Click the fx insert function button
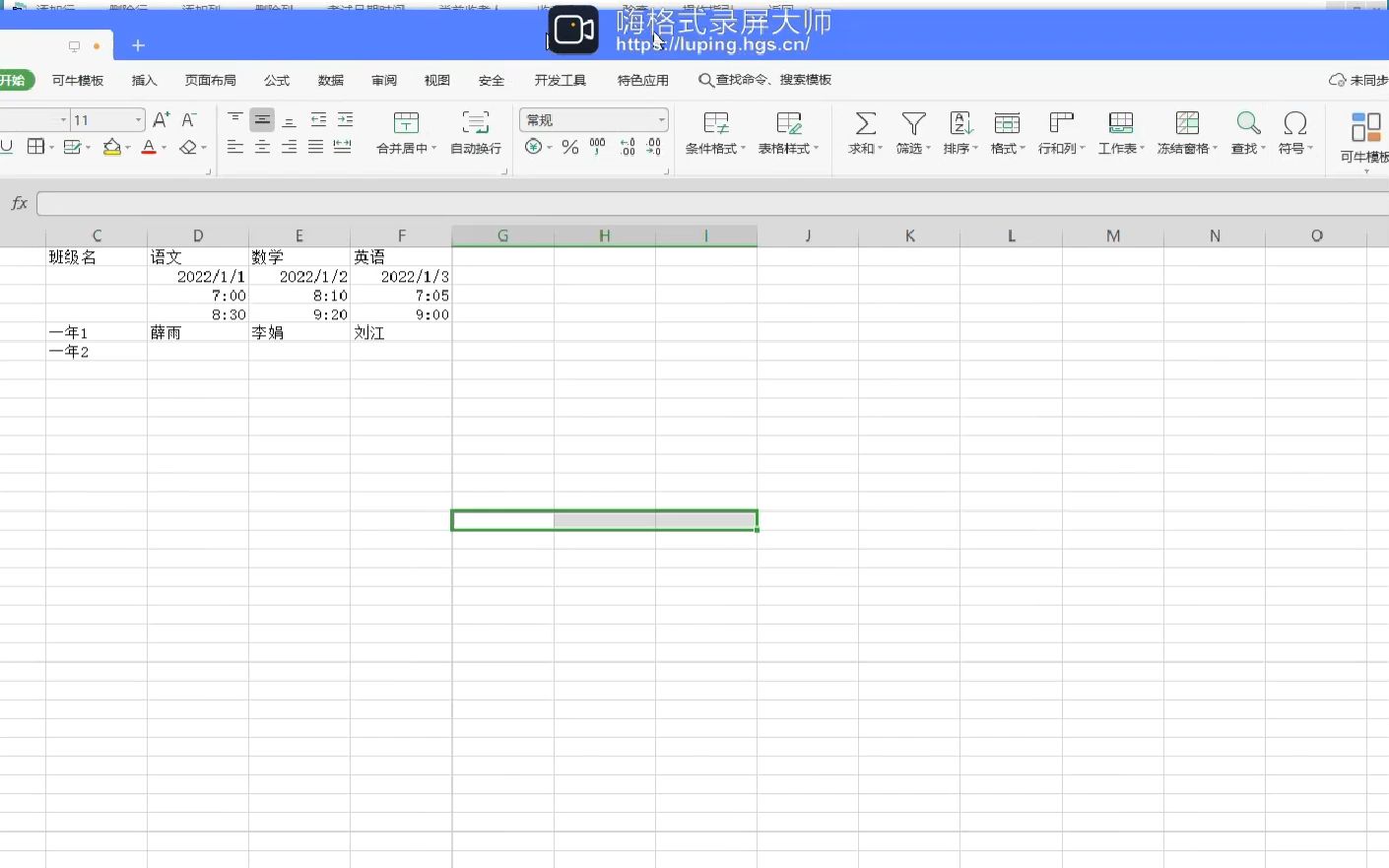Image resolution: width=1389 pixels, height=868 pixels. point(19,203)
